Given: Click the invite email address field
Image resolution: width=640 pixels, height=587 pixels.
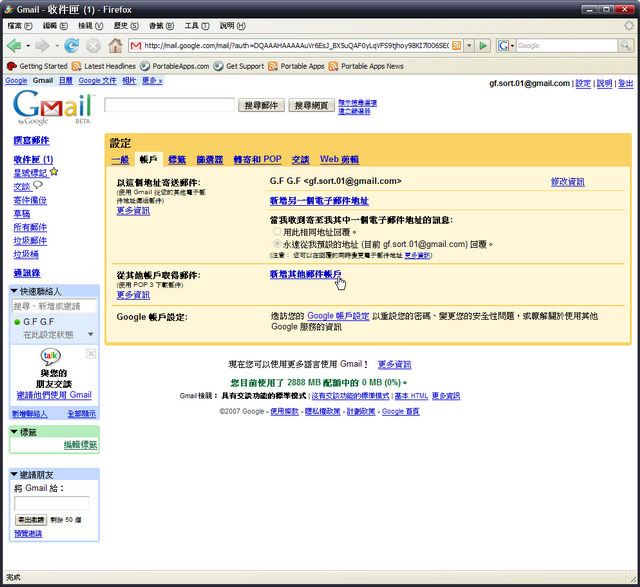Looking at the screenshot, I should pyautogui.click(x=51, y=503).
